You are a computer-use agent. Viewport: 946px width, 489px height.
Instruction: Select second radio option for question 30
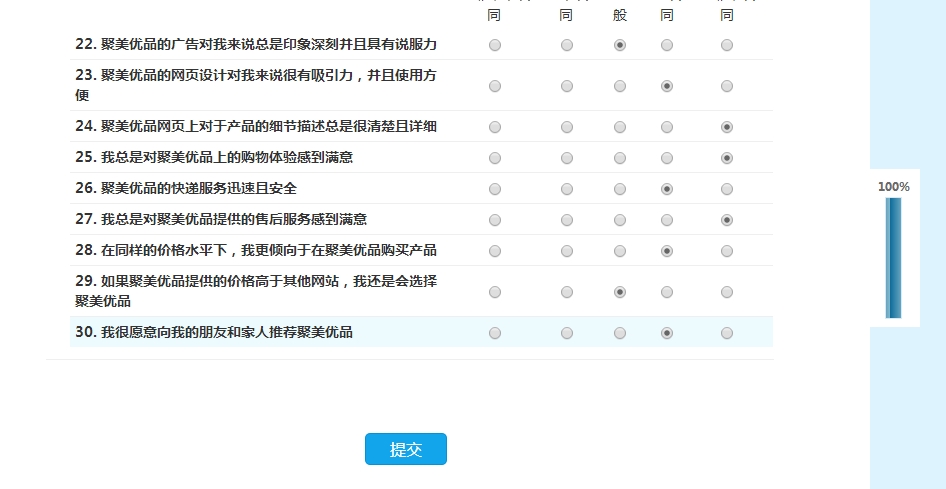[567, 333]
